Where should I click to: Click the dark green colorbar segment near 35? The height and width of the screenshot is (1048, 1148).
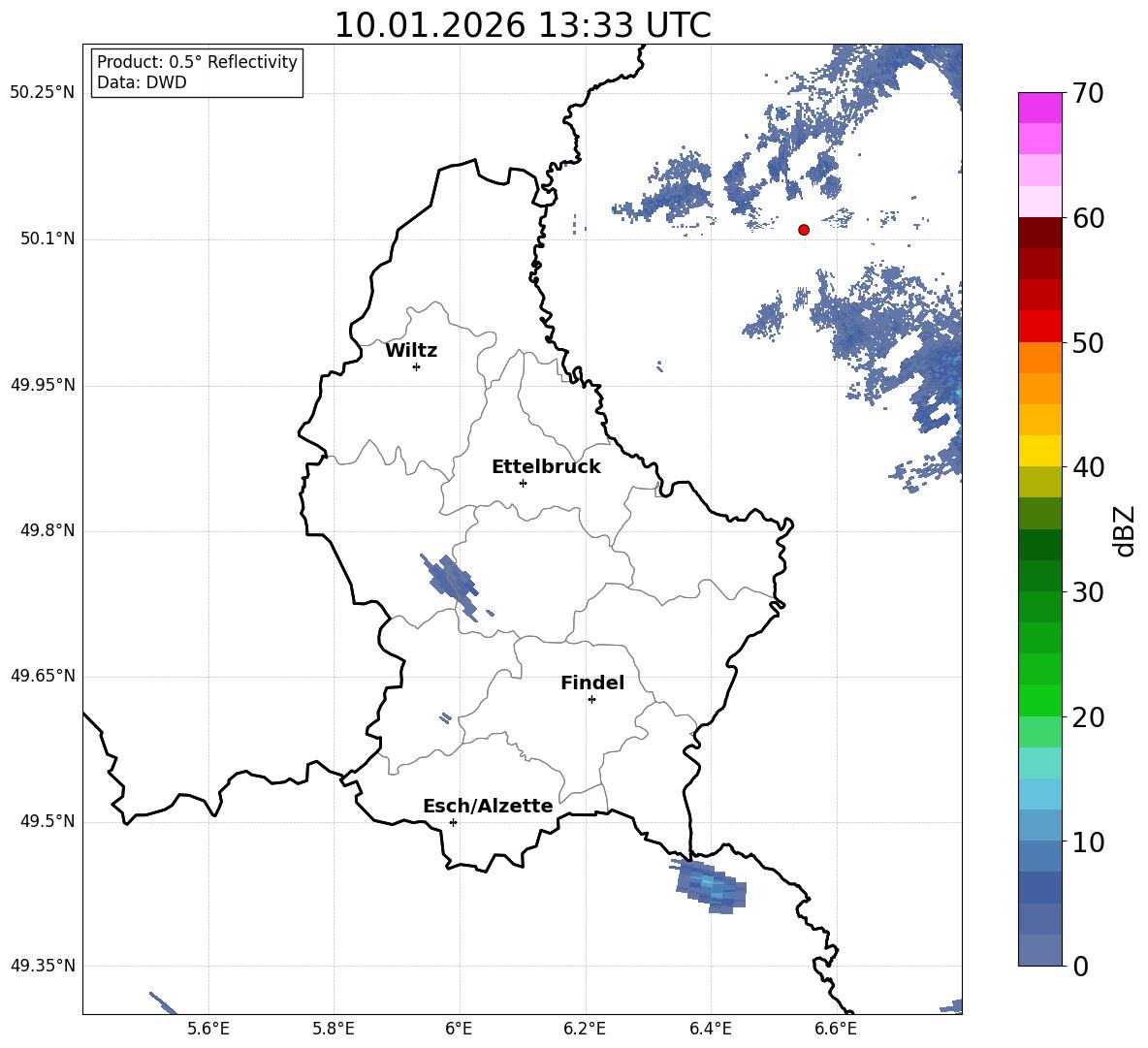point(1039,545)
